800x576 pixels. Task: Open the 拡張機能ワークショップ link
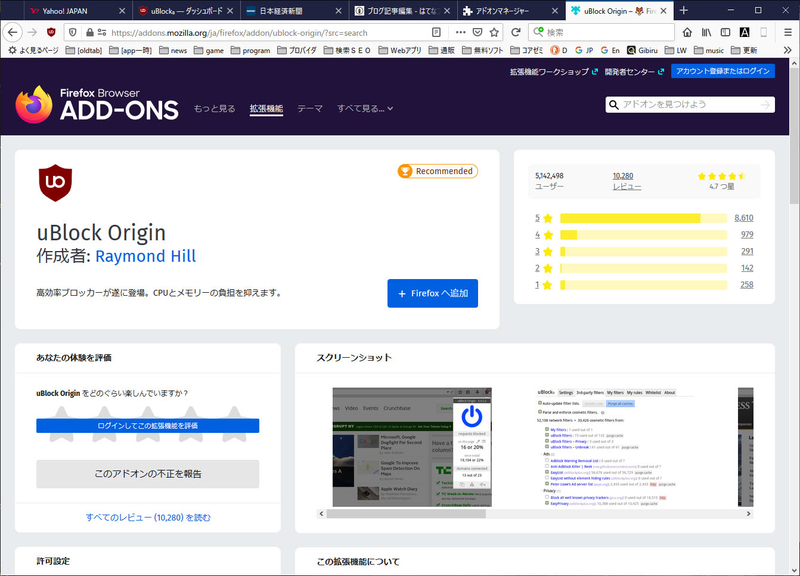tap(554, 71)
